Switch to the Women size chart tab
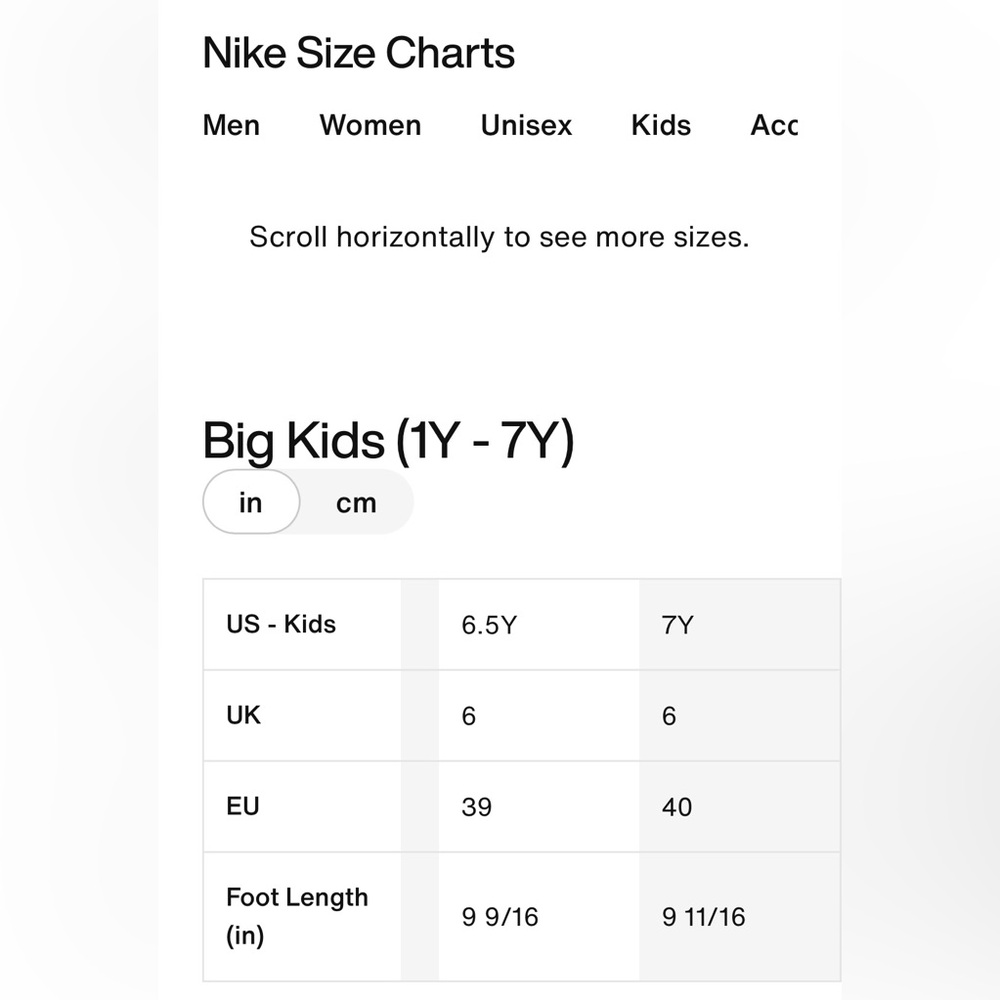This screenshot has height=1000, width=1000. point(369,125)
